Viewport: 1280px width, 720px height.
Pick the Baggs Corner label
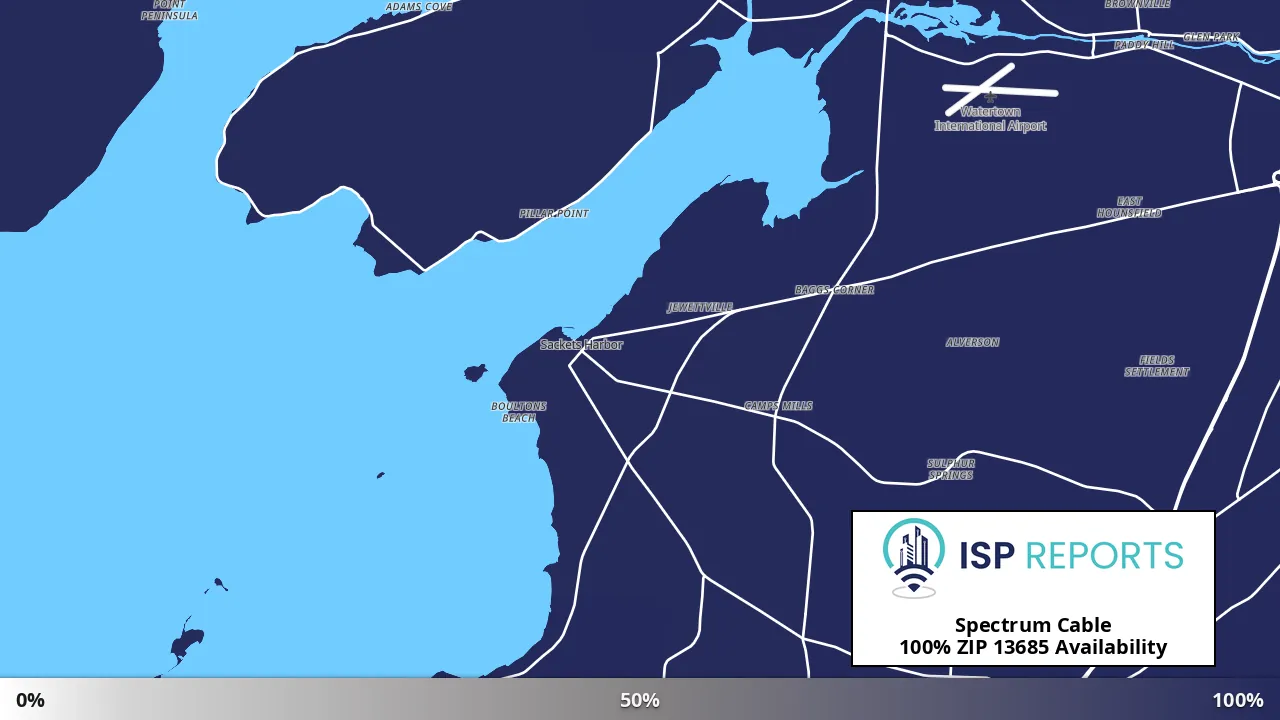click(x=834, y=290)
